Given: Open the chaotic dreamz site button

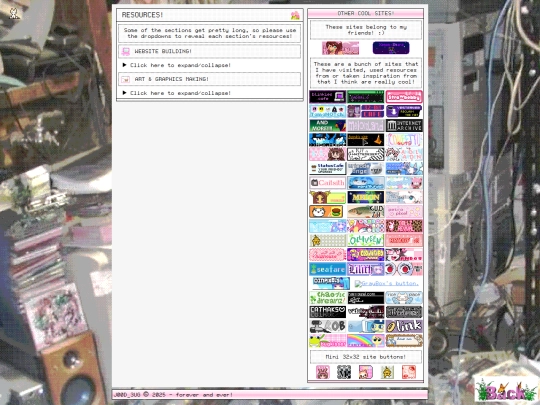Looking at the screenshot, I should (x=328, y=298).
